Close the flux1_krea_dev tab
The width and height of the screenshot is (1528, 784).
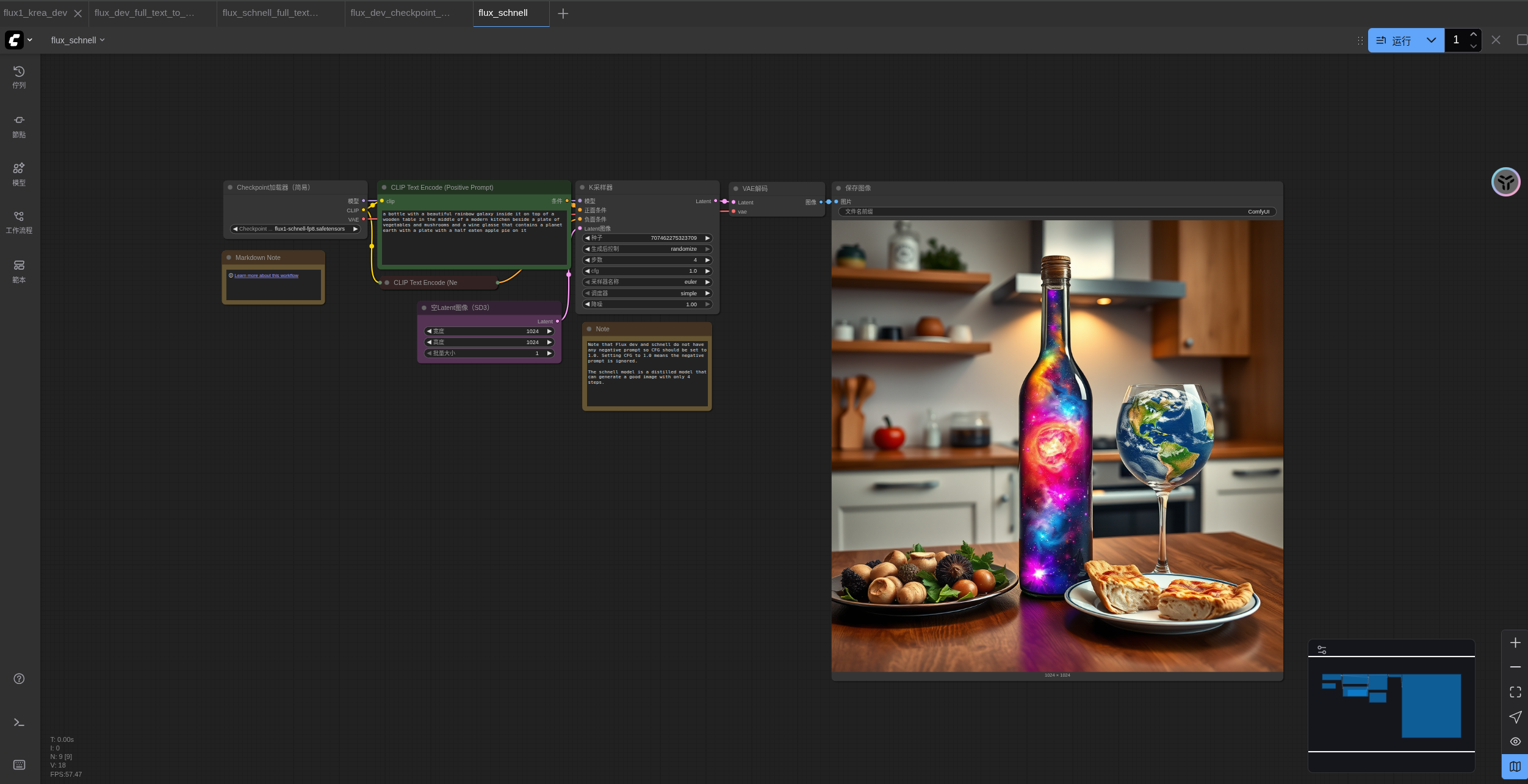[77, 13]
